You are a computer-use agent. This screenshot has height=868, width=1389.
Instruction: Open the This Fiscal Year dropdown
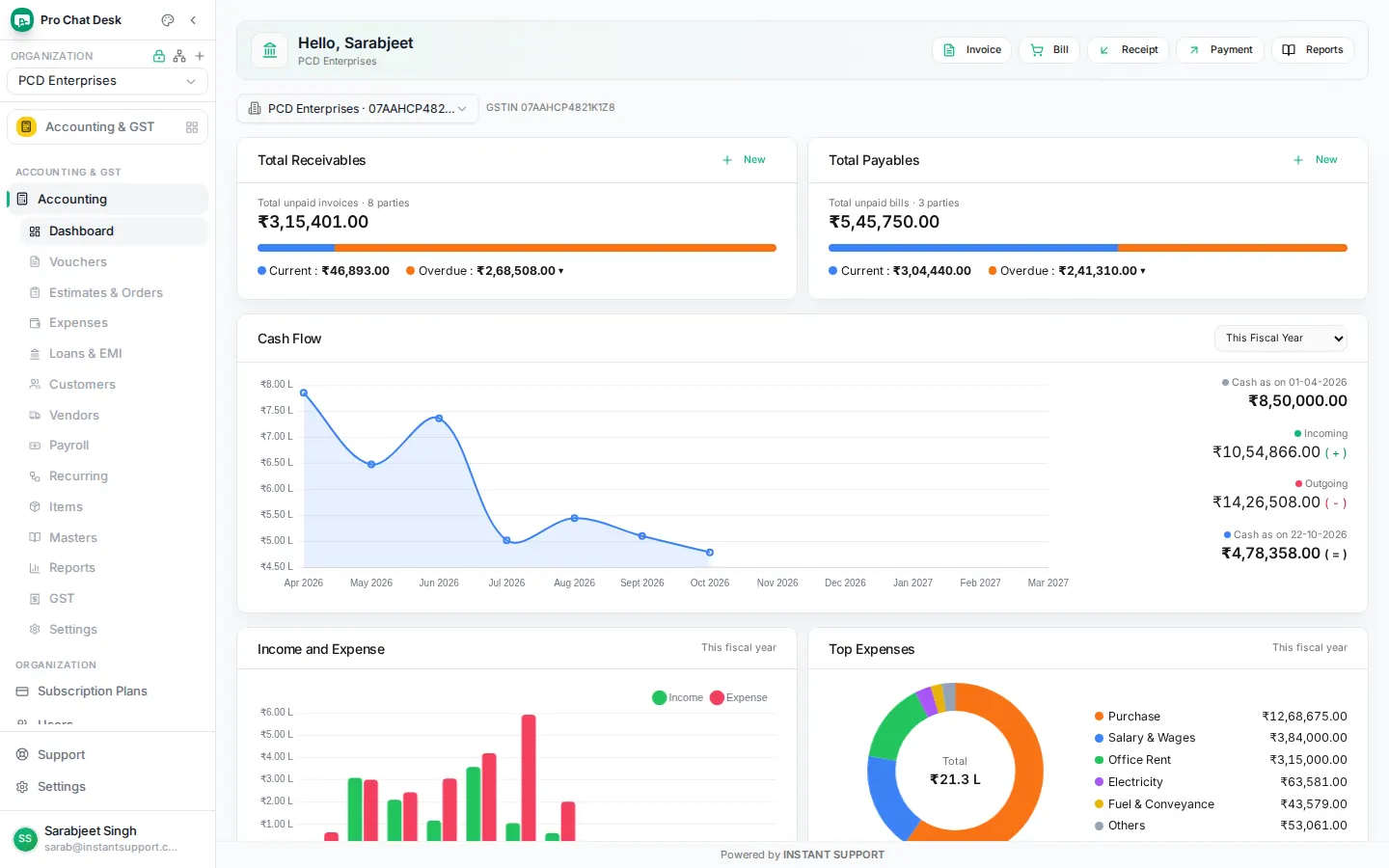coord(1281,339)
